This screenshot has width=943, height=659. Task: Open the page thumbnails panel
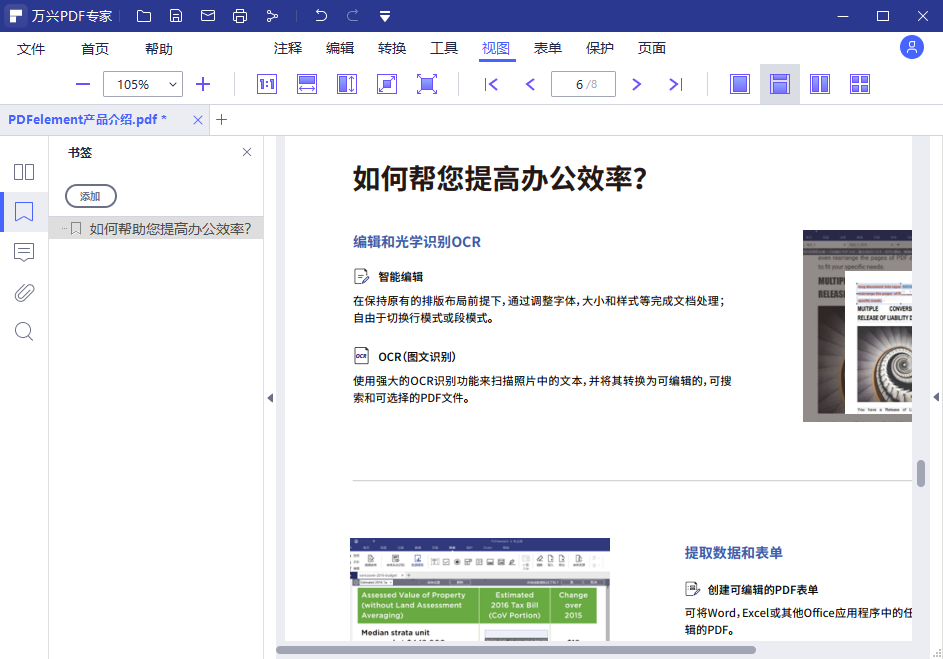point(23,172)
